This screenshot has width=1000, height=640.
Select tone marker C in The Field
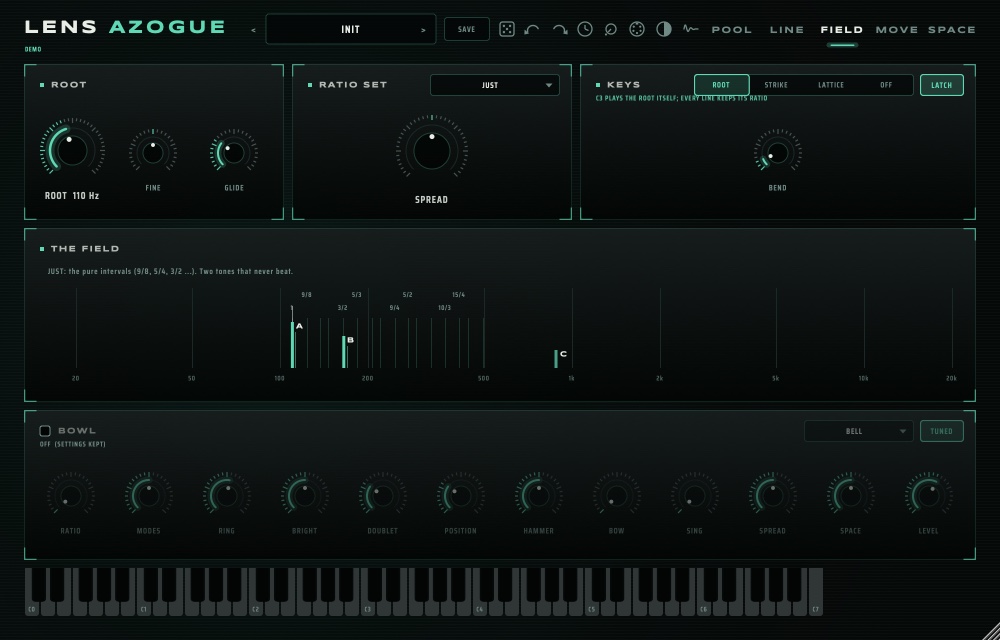(x=557, y=359)
